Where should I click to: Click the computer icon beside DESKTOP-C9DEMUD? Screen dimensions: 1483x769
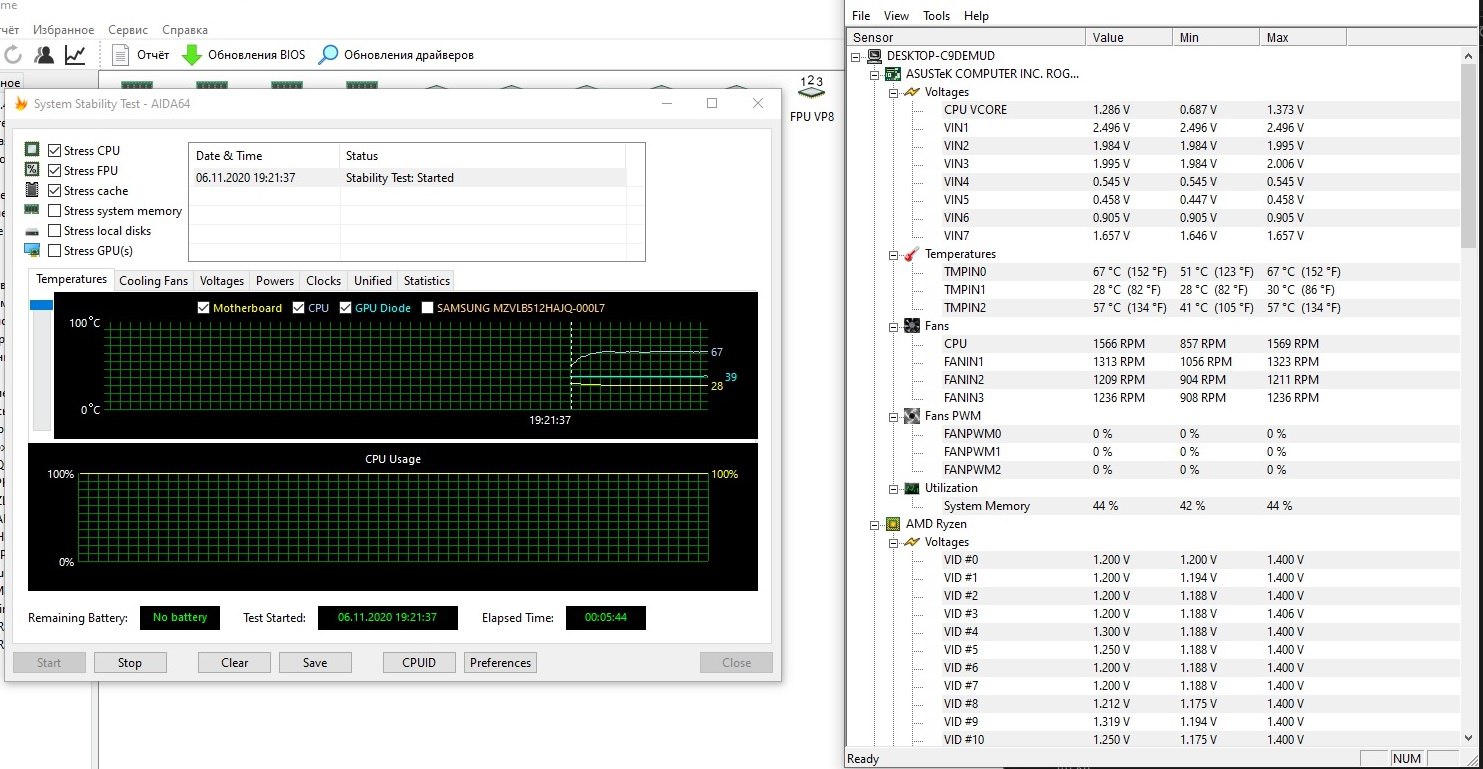pyautogui.click(x=875, y=56)
